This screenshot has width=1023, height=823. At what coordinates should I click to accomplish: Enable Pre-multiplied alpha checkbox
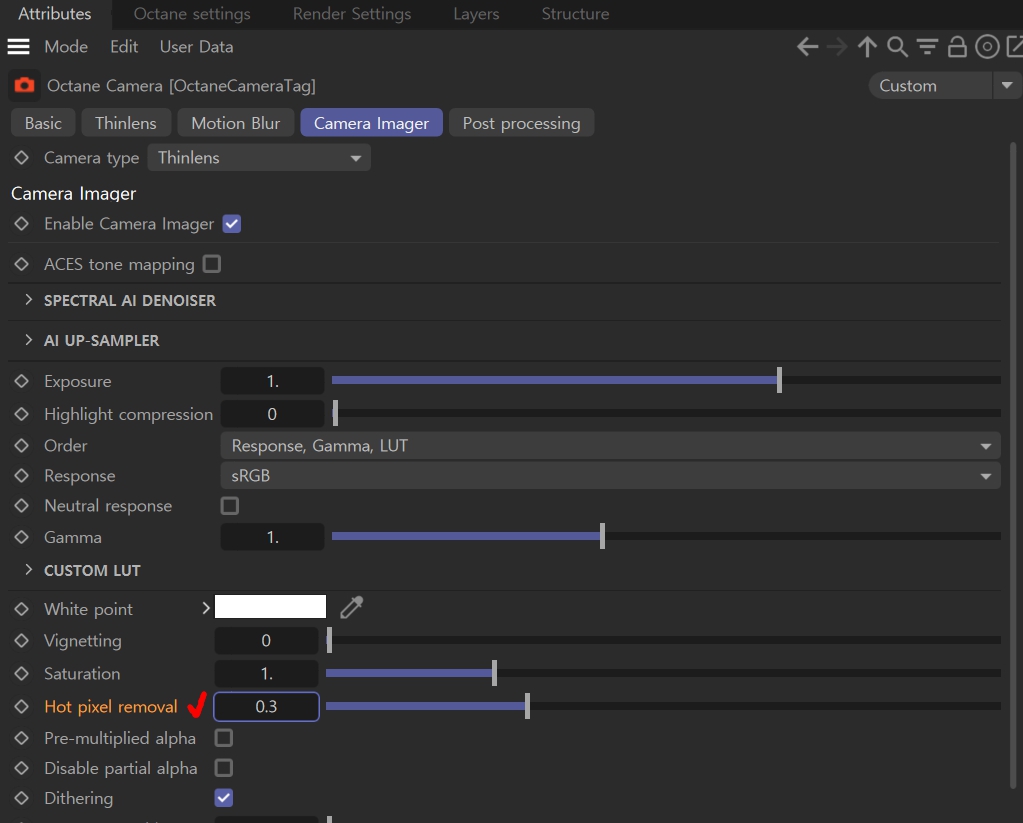(224, 738)
